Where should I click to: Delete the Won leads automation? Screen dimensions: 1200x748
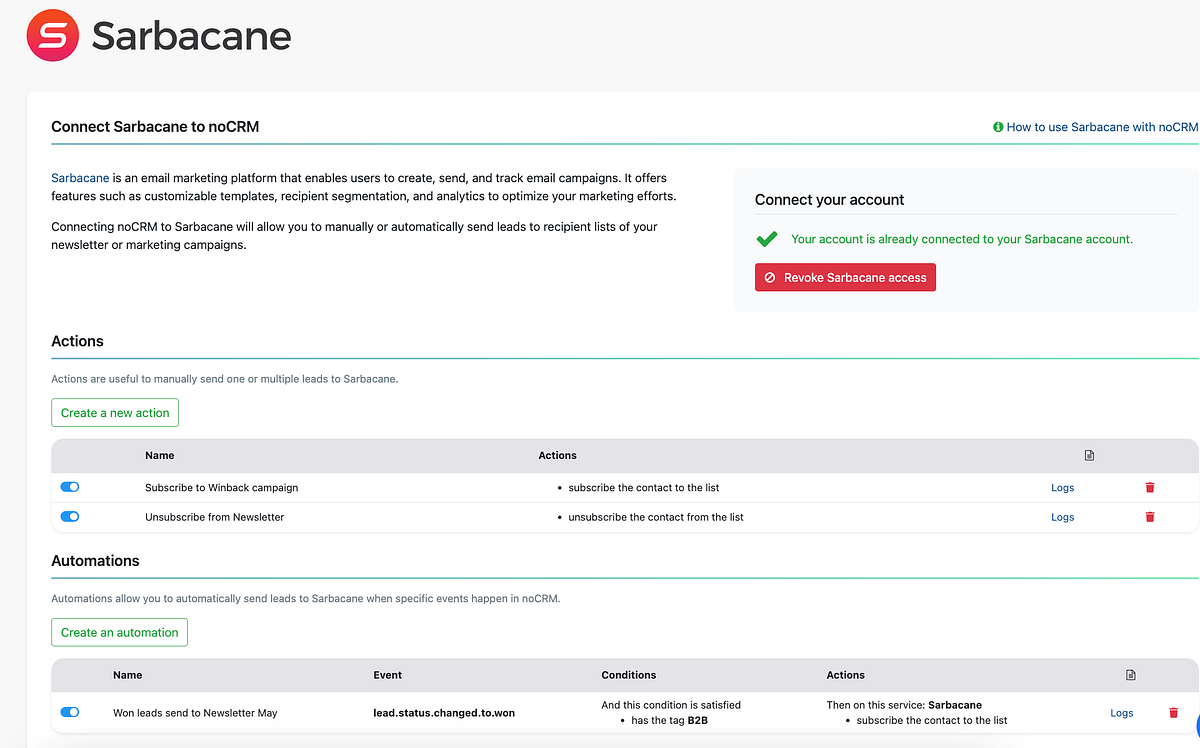tap(1174, 713)
